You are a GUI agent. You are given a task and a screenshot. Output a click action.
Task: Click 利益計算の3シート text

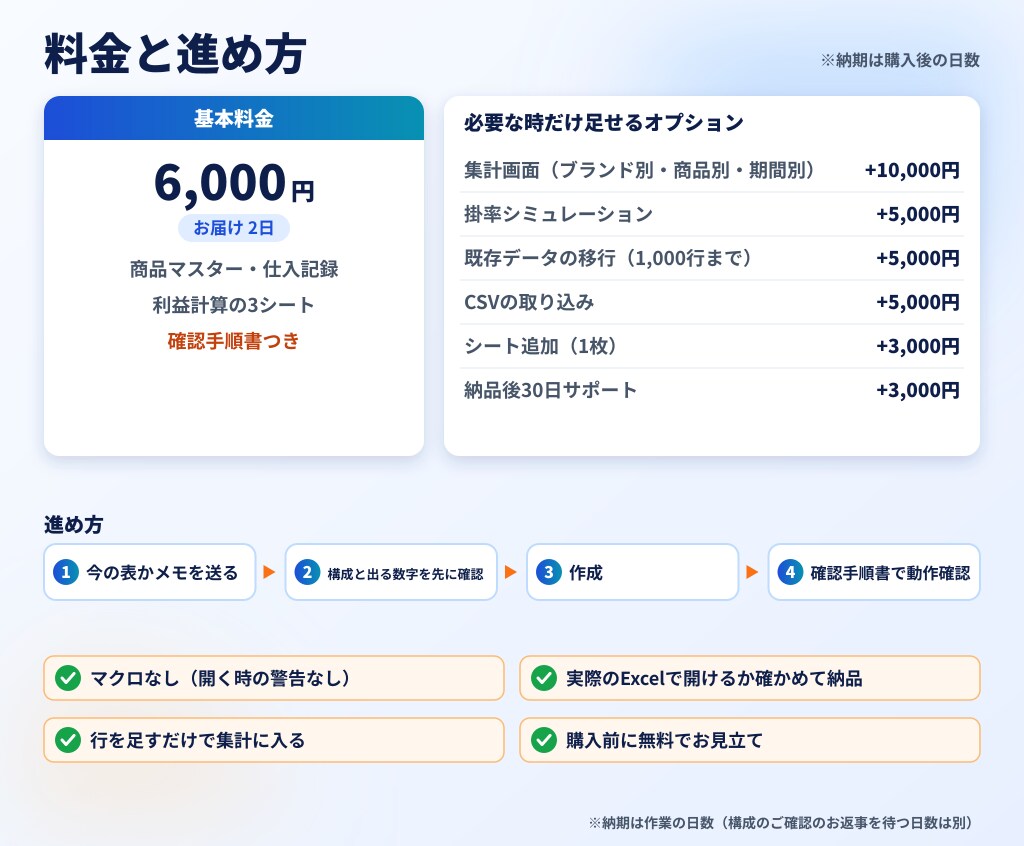click(x=234, y=305)
